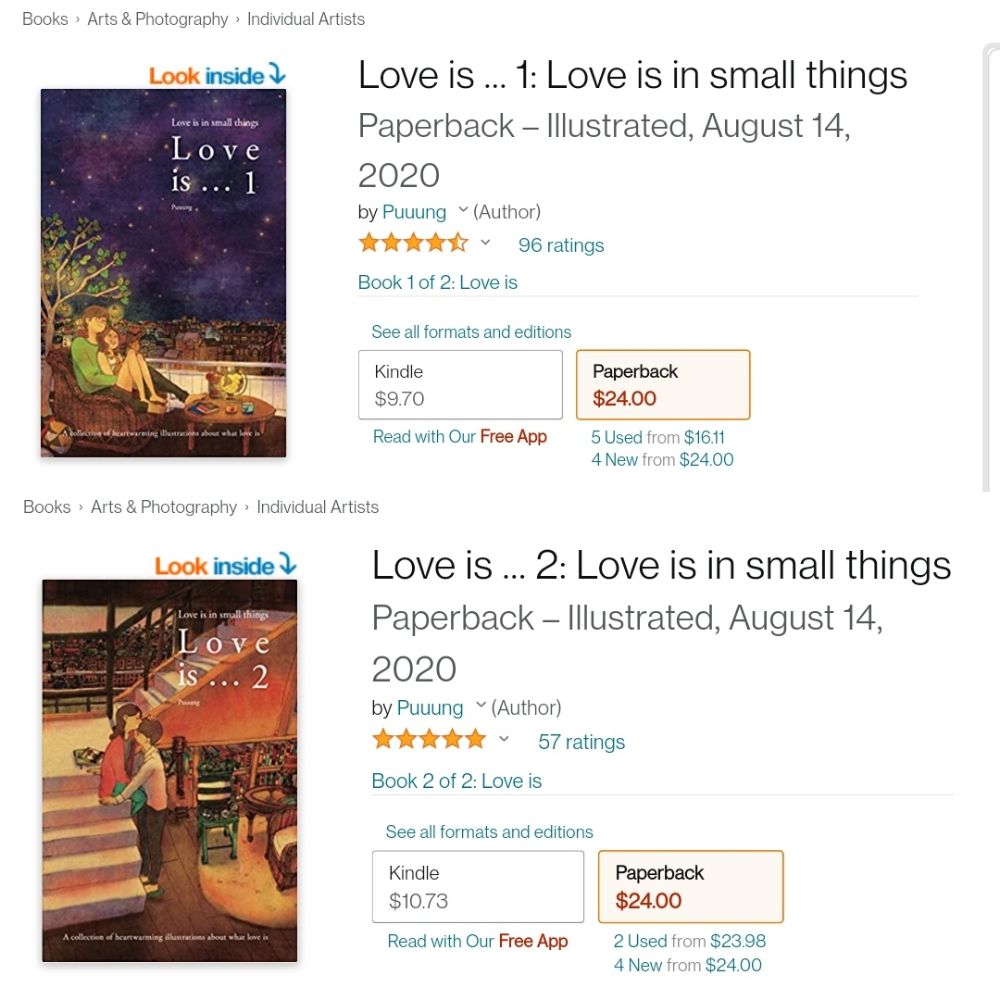Expand author dropdown next to second Puuung

coord(481,706)
